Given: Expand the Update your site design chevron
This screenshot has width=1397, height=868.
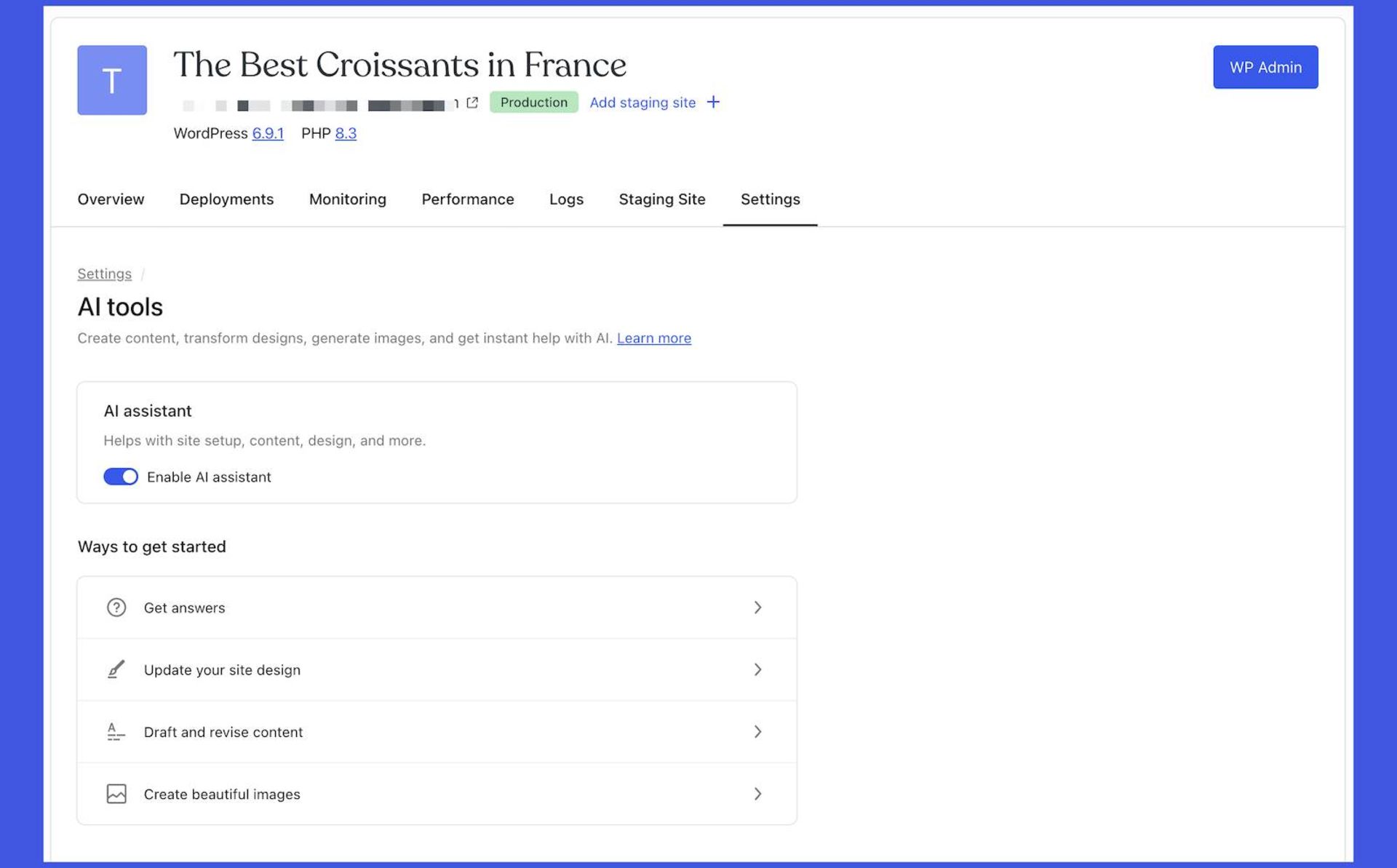Looking at the screenshot, I should [x=757, y=669].
